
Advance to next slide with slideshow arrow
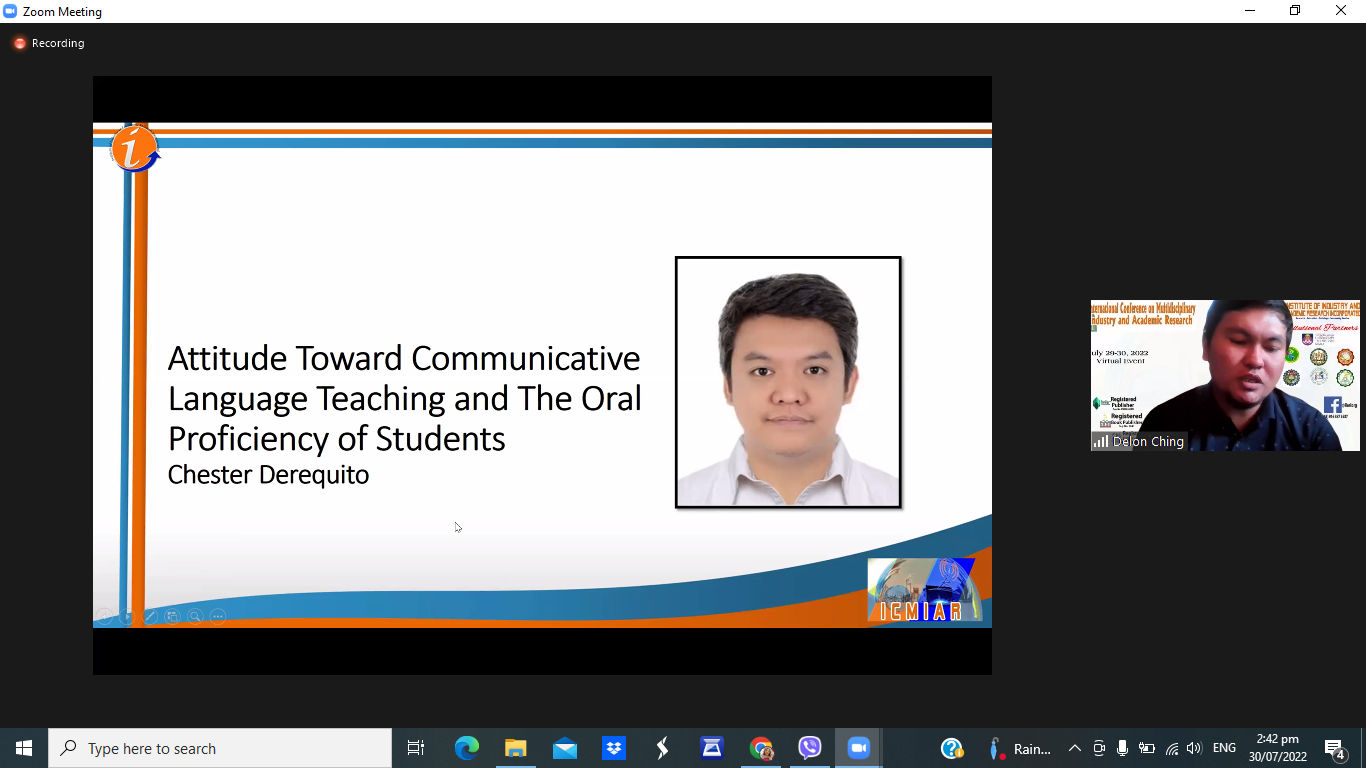point(127,616)
